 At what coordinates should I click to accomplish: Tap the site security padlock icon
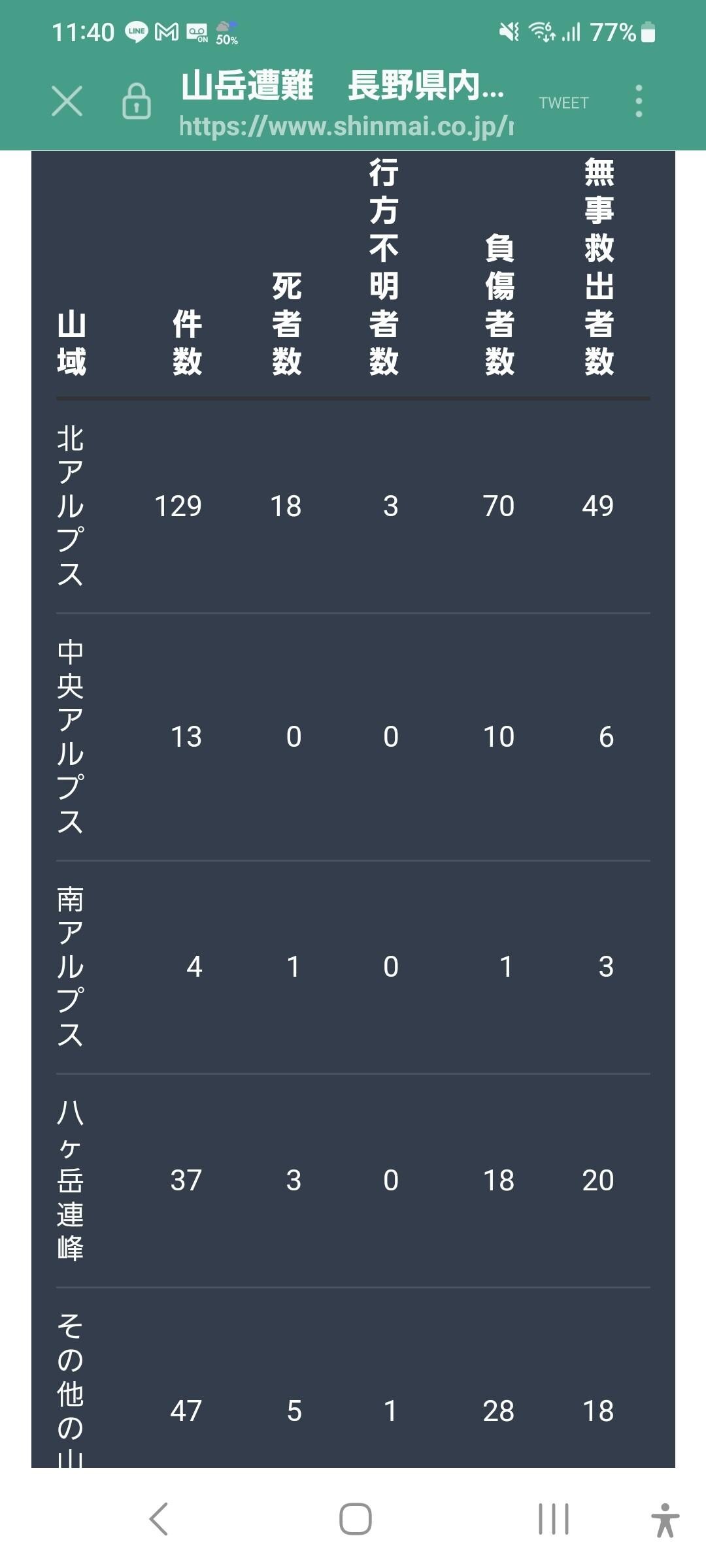click(x=137, y=101)
